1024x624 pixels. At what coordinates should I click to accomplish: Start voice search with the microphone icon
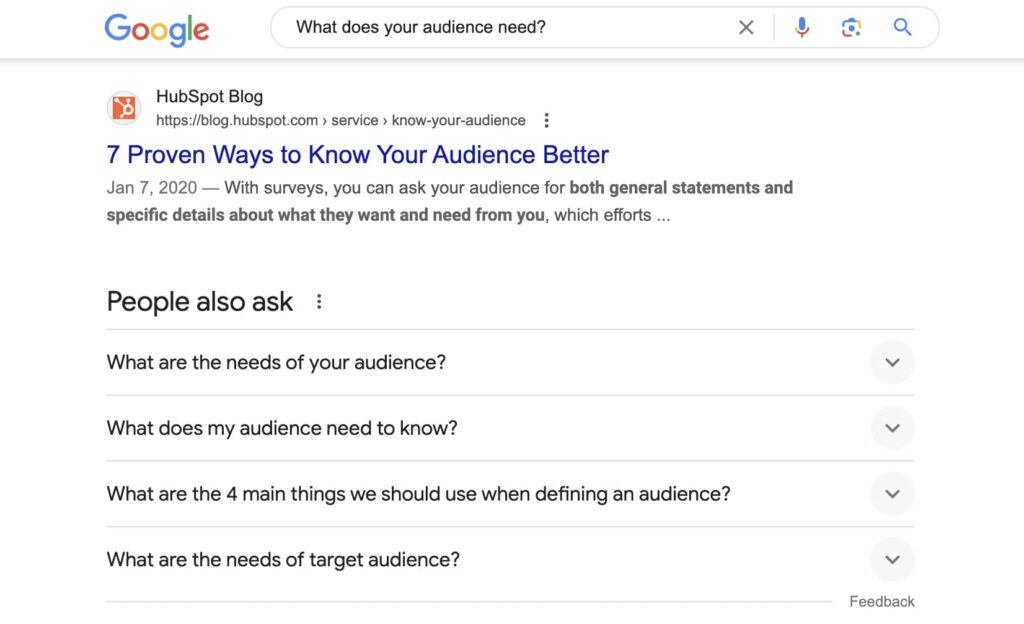coord(802,27)
